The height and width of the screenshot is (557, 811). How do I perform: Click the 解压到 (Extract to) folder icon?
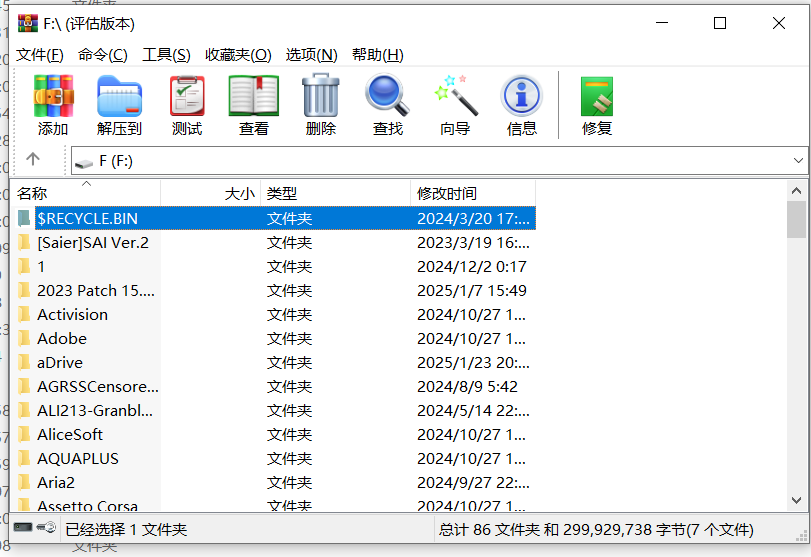[x=119, y=96]
